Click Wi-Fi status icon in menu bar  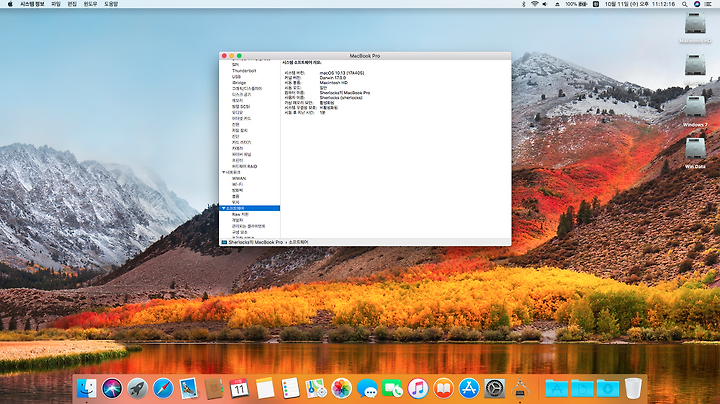pyautogui.click(x=534, y=4)
